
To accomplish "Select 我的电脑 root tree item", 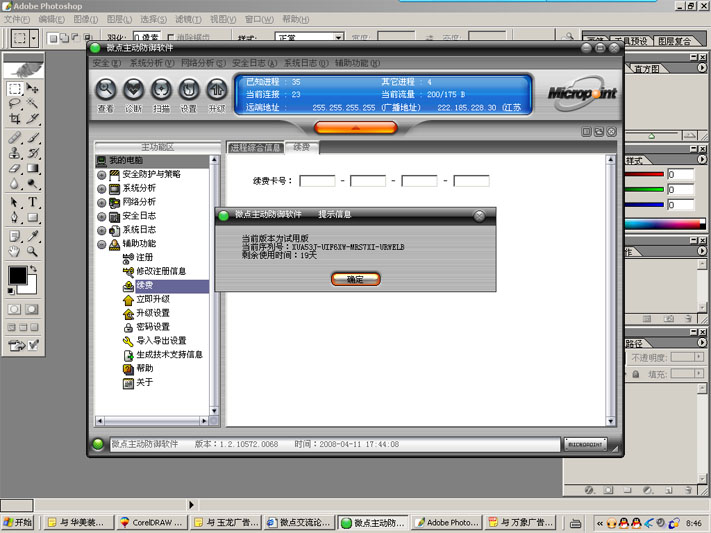I will click(126, 160).
